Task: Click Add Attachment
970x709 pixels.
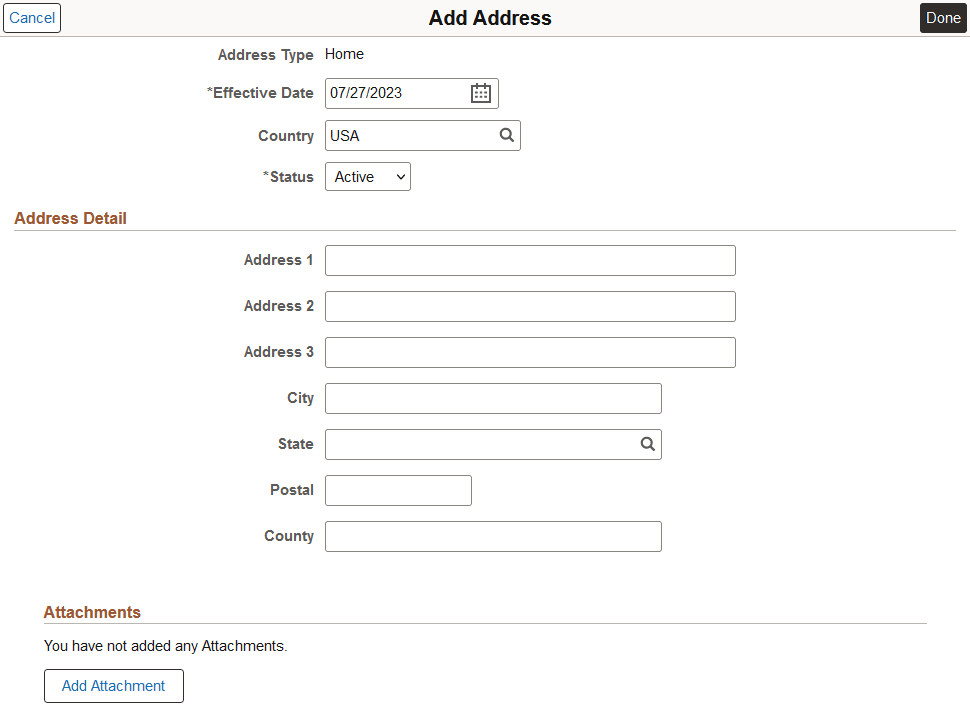Action: [x=113, y=686]
